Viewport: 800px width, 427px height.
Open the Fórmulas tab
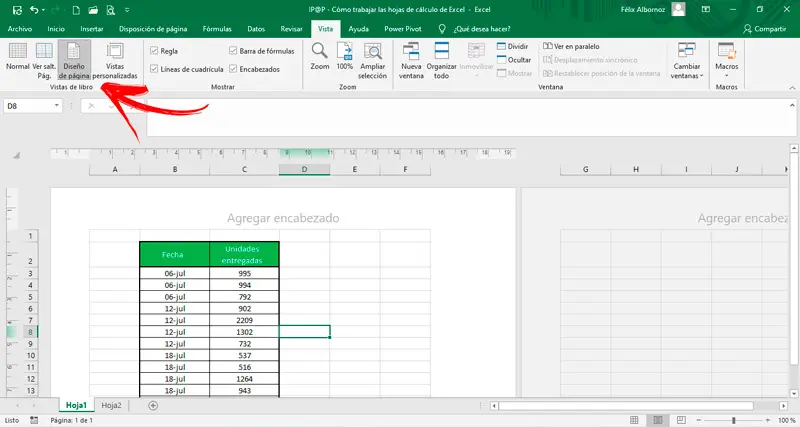pos(217,29)
